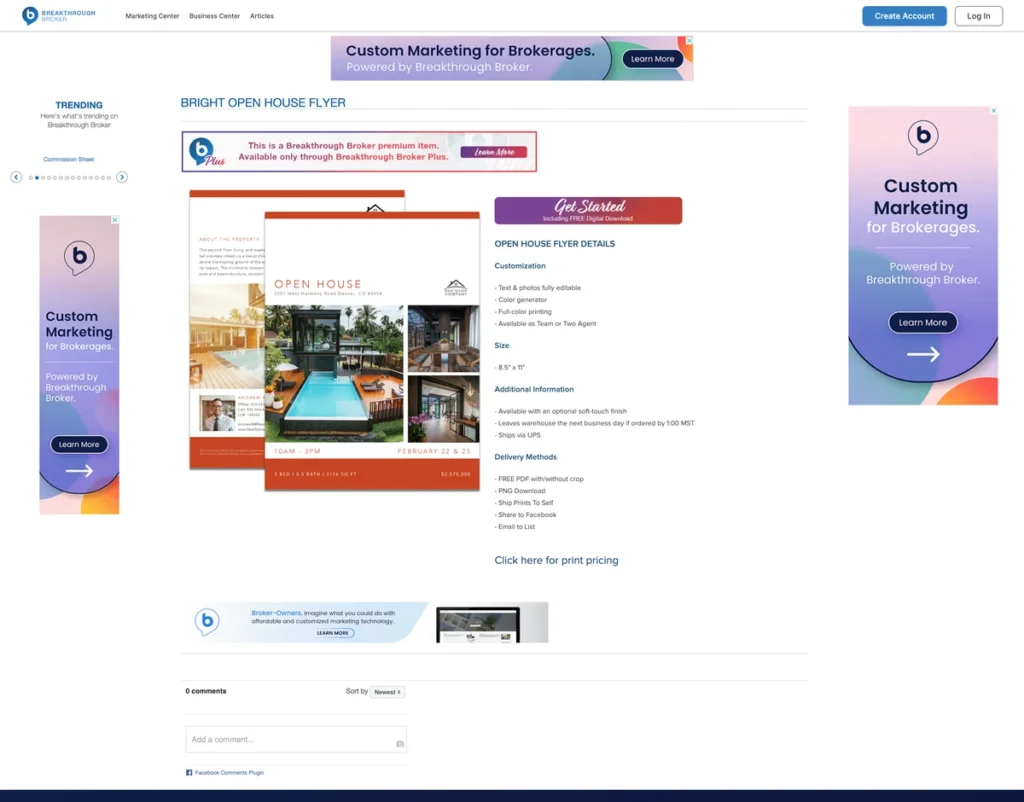1024x802 pixels.
Task: Open the Marketing Center menu
Action: coord(152,16)
